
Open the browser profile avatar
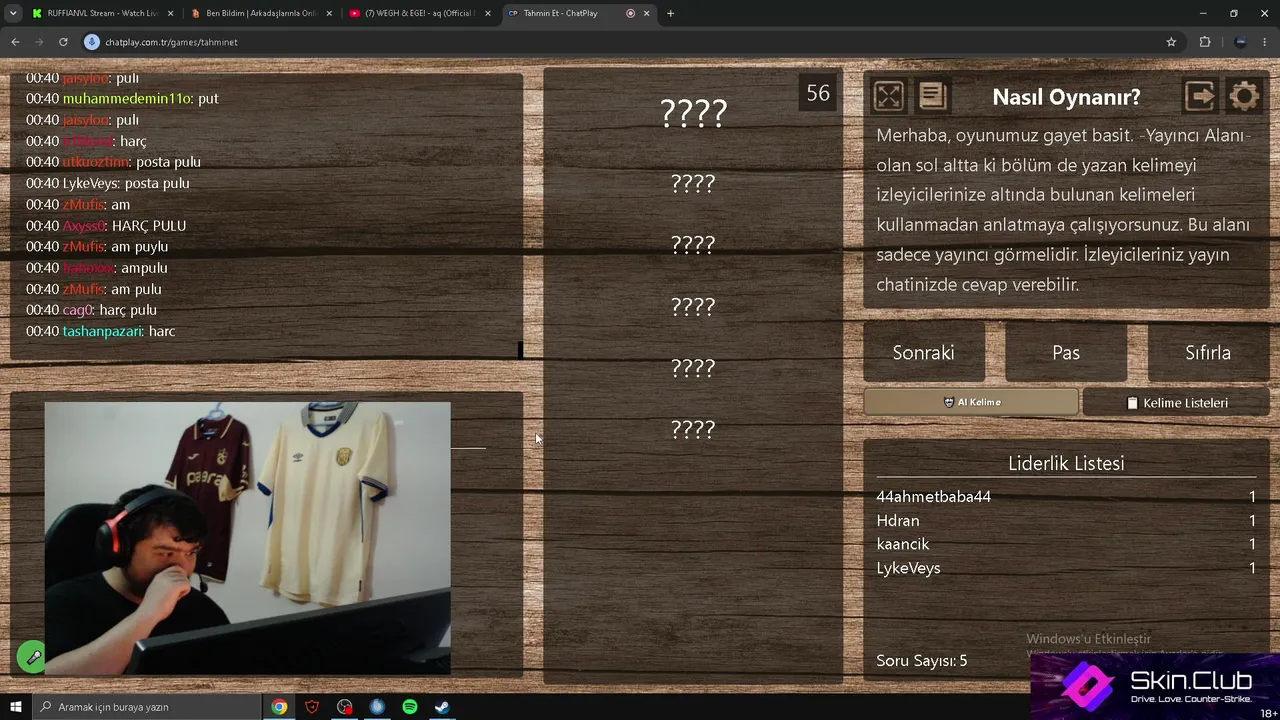coord(1240,42)
